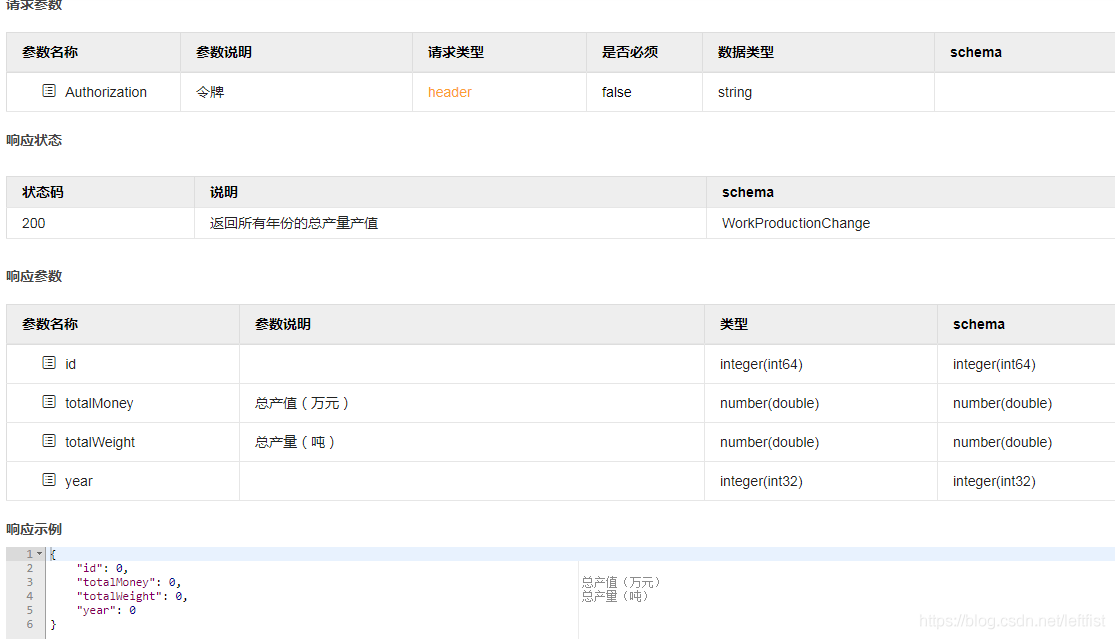
Task: Click the 总产值（万元）description cell
Action: point(302,403)
